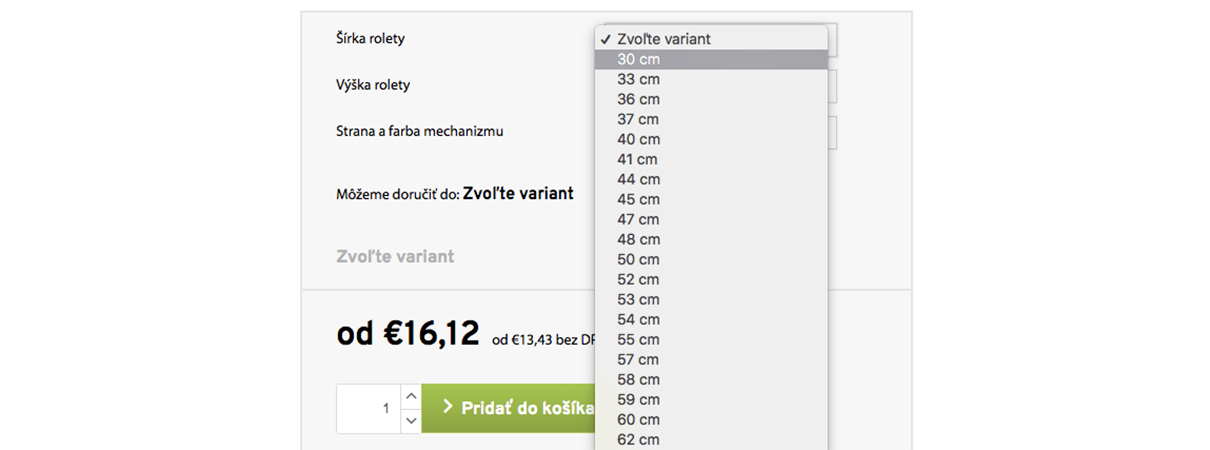The image size is (1210, 450).
Task: Add product with Pridať do košíka button
Action: 508,409
